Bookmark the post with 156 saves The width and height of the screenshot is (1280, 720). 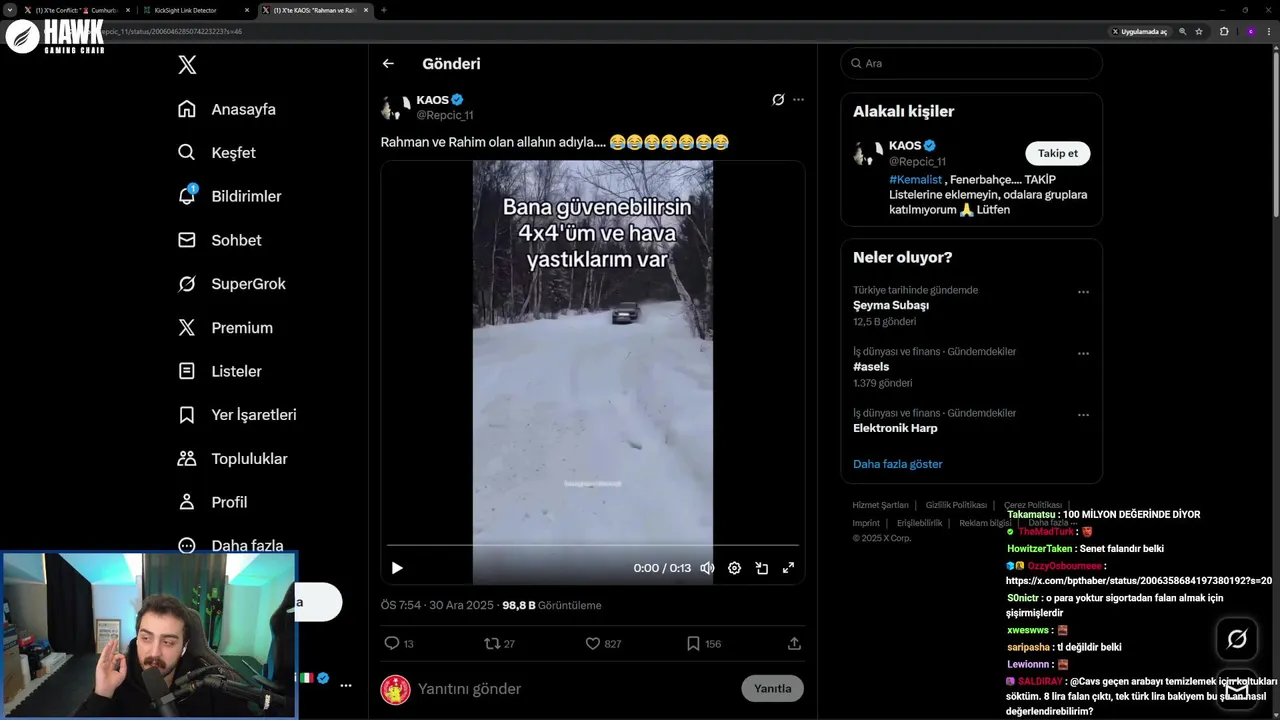pyautogui.click(x=703, y=644)
